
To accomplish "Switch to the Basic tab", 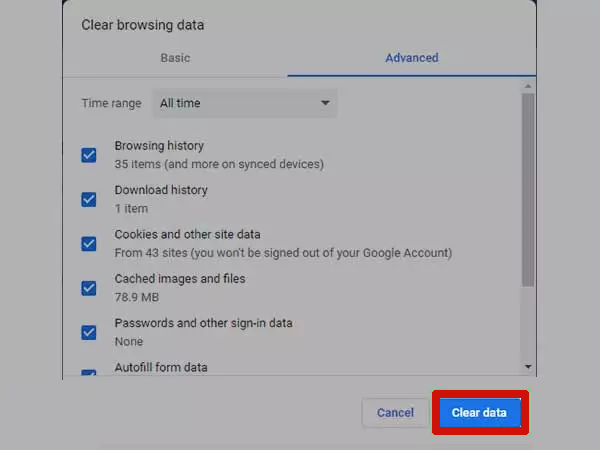I will [175, 58].
